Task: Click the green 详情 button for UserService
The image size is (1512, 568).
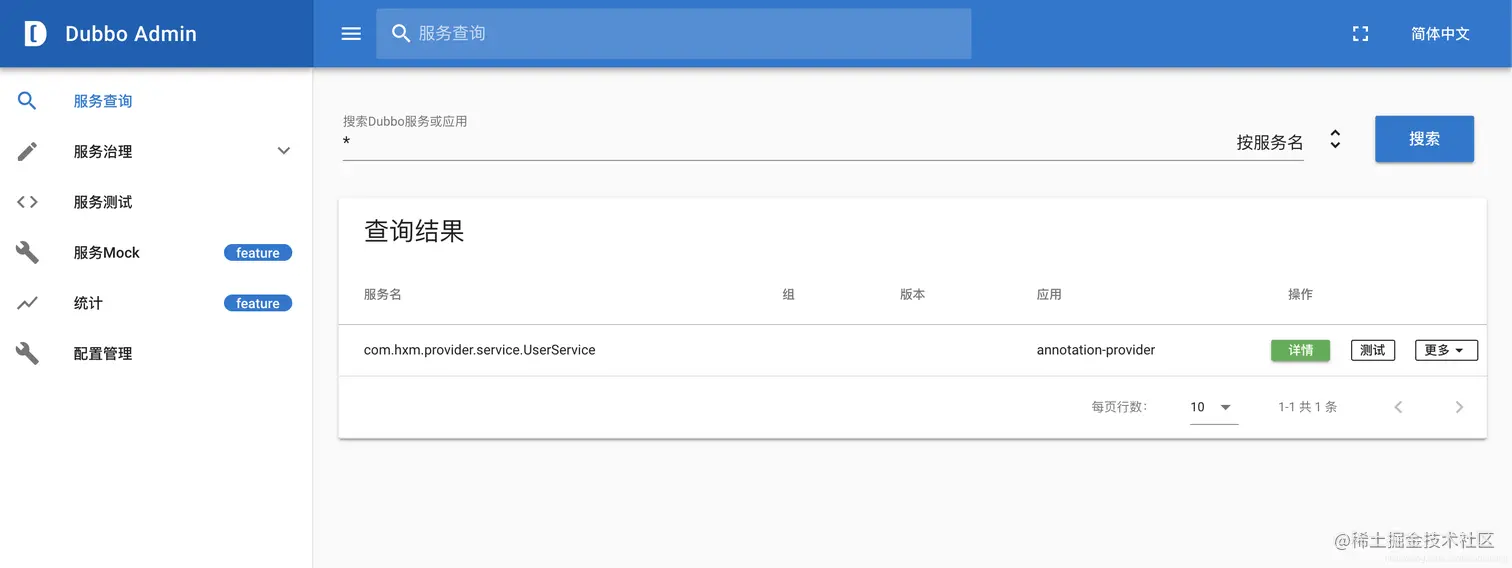Action: point(1300,350)
